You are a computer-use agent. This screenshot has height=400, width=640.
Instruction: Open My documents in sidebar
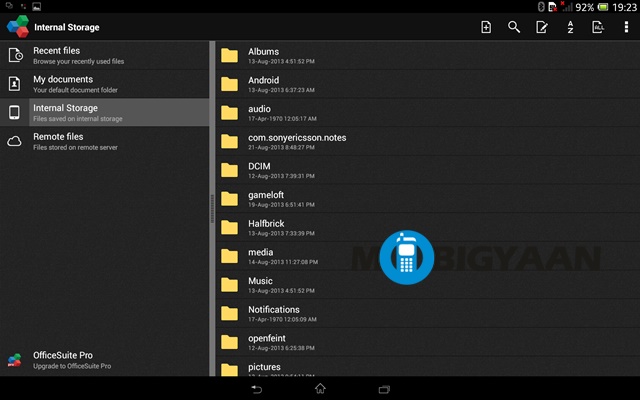(x=104, y=84)
